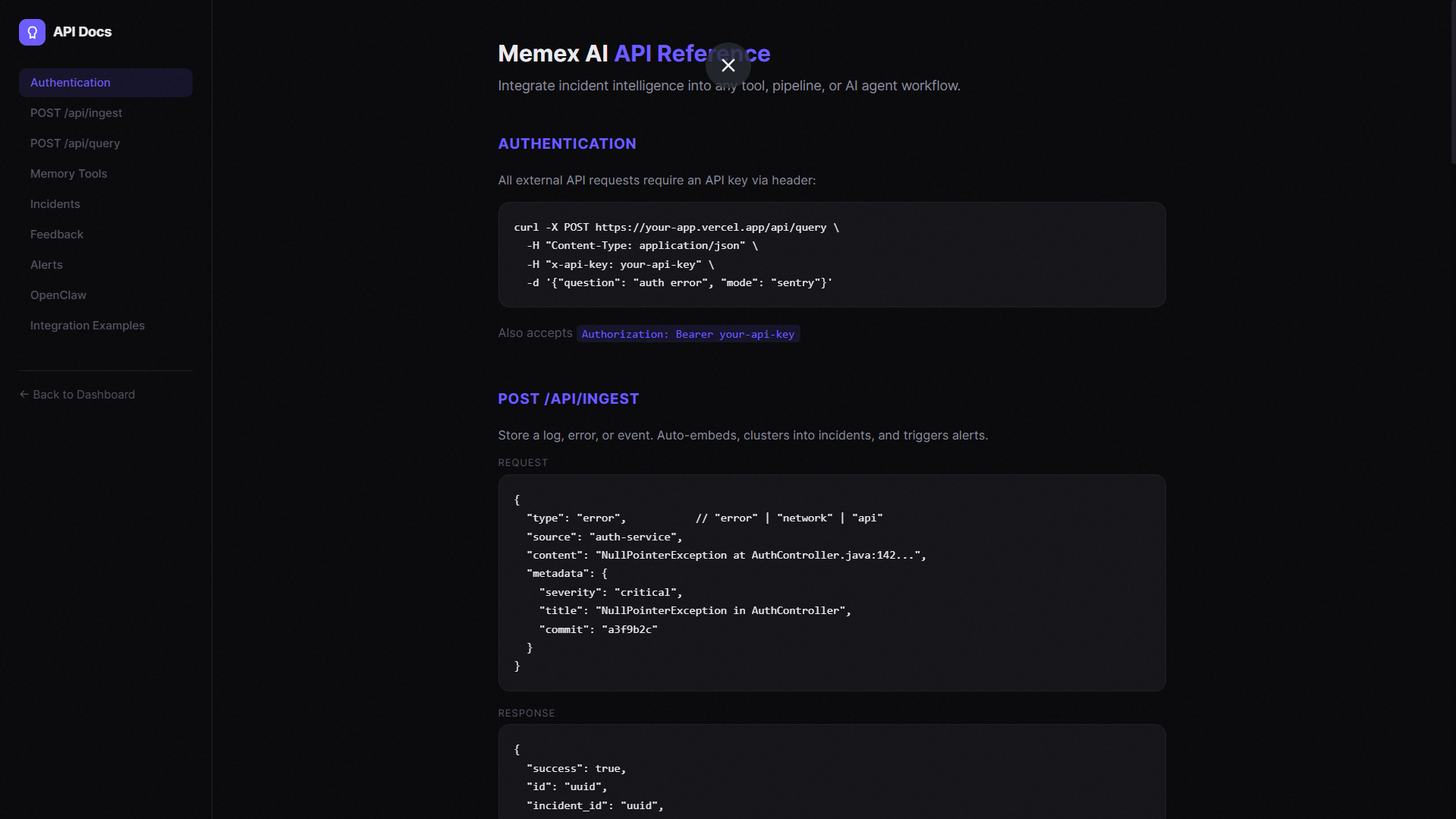Go to POST /api/ingest in sidebar
This screenshot has height=819, width=1456.
(x=105, y=113)
